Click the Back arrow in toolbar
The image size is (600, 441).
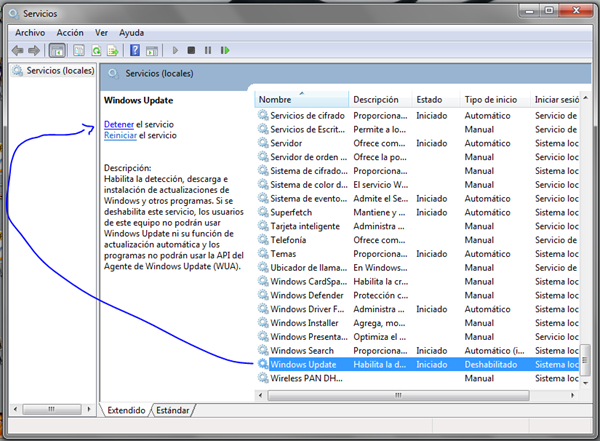17,50
